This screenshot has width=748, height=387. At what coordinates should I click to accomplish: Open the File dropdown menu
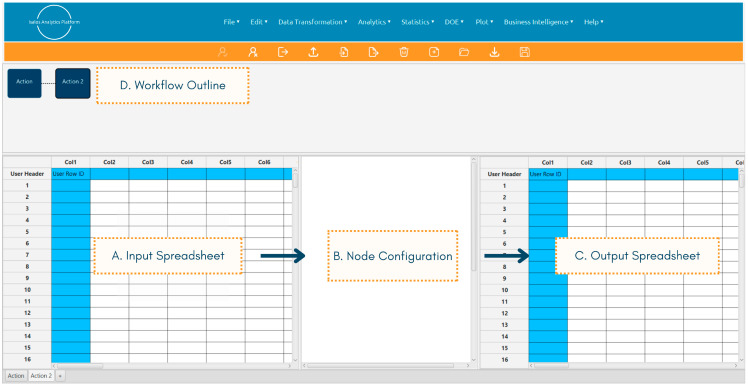click(231, 22)
